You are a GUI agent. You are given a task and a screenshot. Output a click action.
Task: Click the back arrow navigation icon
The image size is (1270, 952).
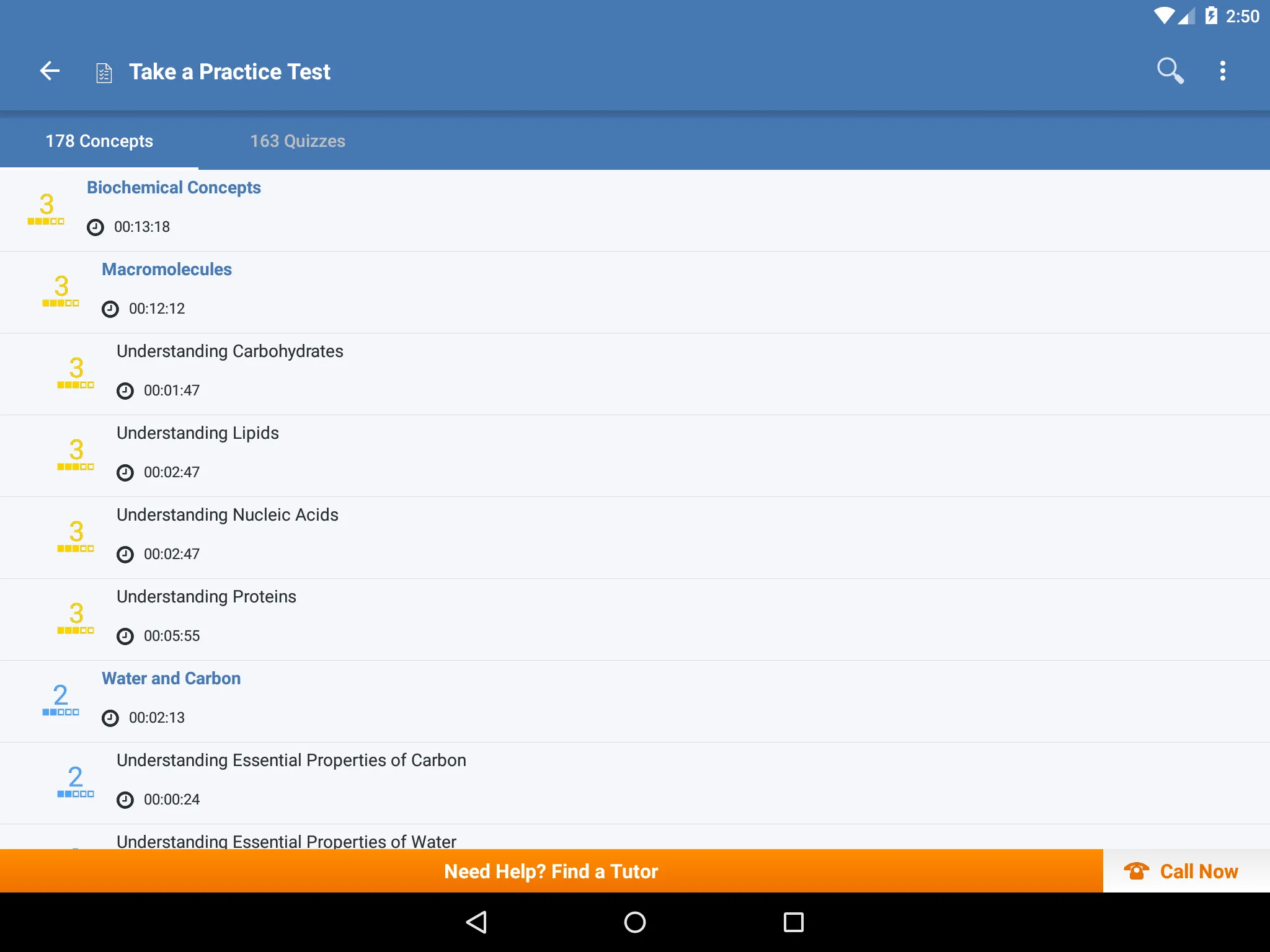tap(51, 70)
